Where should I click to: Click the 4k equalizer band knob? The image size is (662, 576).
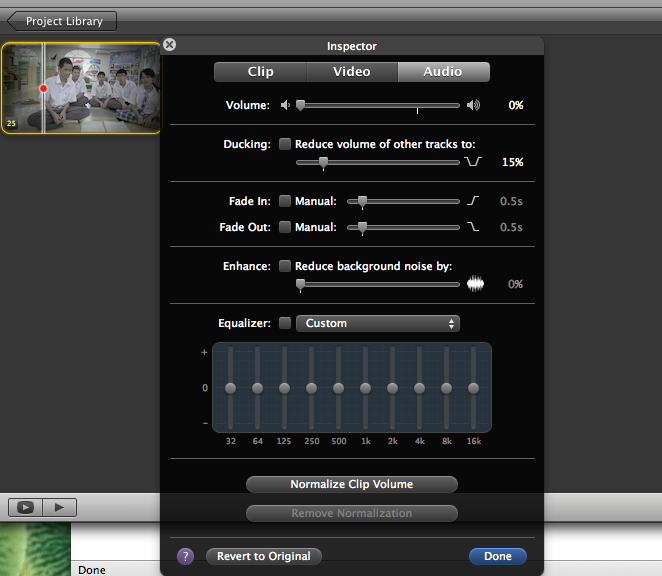[420, 388]
